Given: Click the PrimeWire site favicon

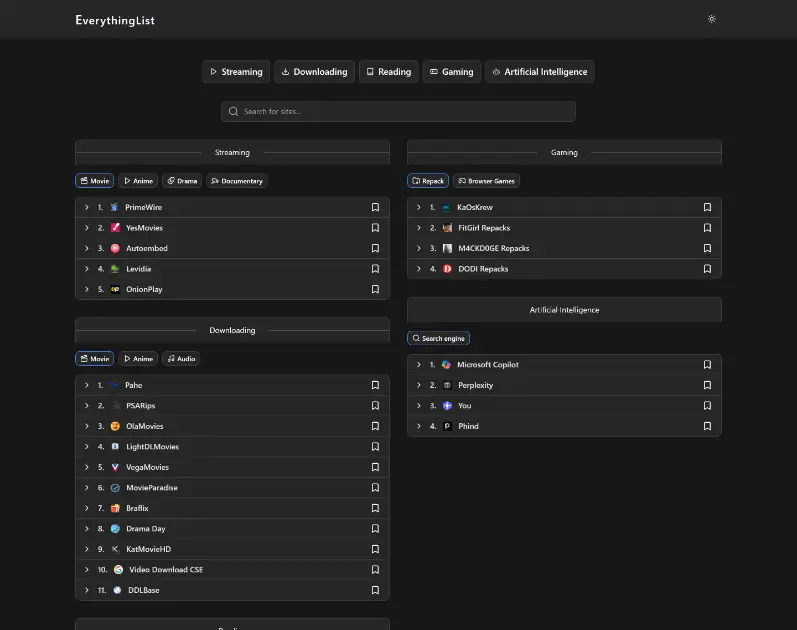Looking at the screenshot, I should point(114,207).
